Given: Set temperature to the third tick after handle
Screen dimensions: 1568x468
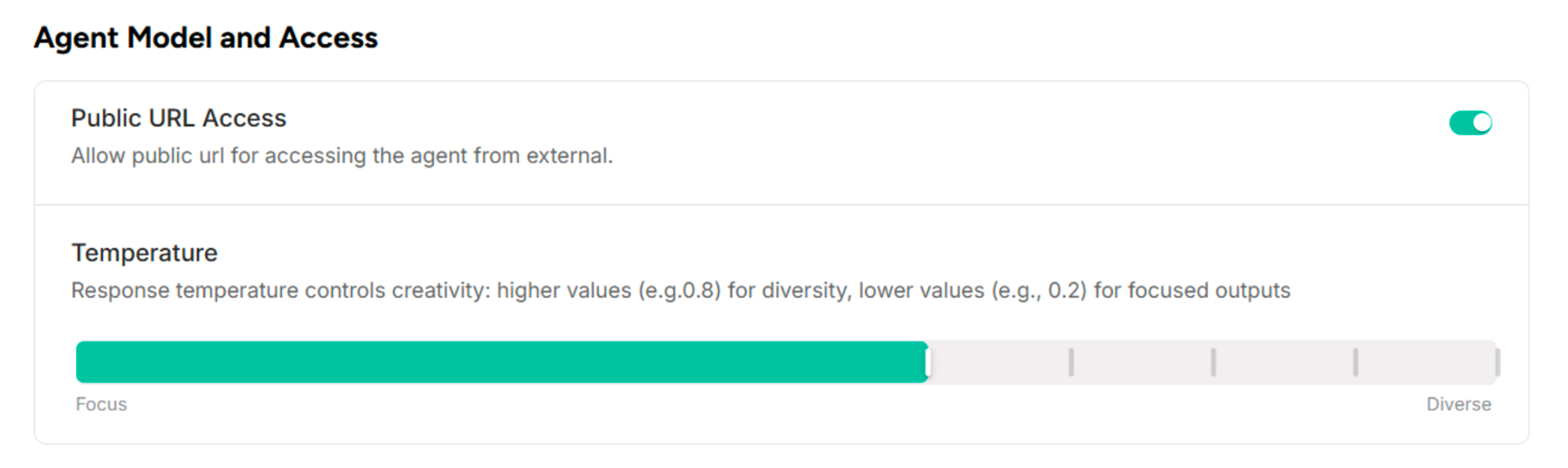Looking at the screenshot, I should (1355, 362).
